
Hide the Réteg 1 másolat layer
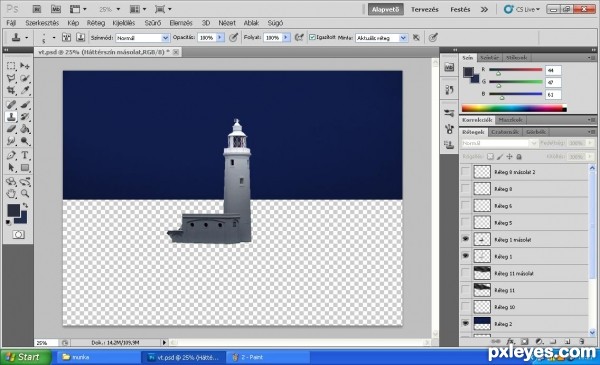(465, 239)
